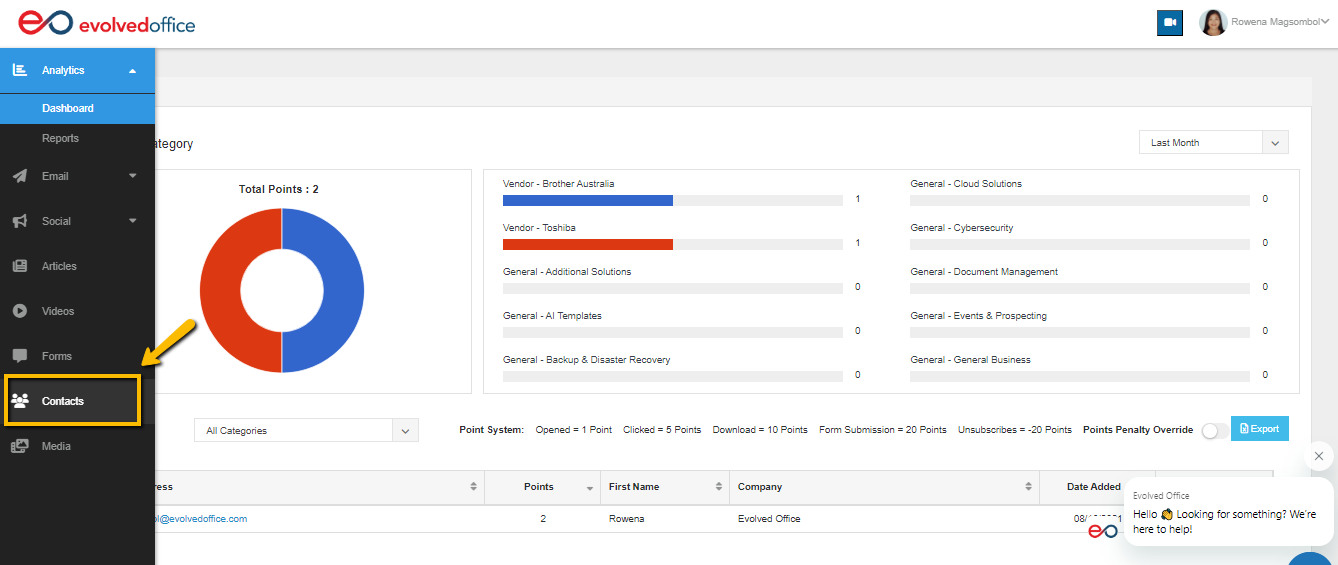Click the Export button
Image resolution: width=1338 pixels, height=565 pixels.
pos(1259,428)
